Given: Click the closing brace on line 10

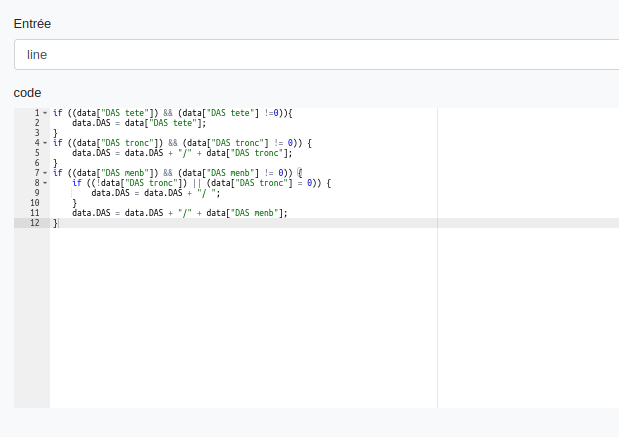Looking at the screenshot, I should click(74, 203).
